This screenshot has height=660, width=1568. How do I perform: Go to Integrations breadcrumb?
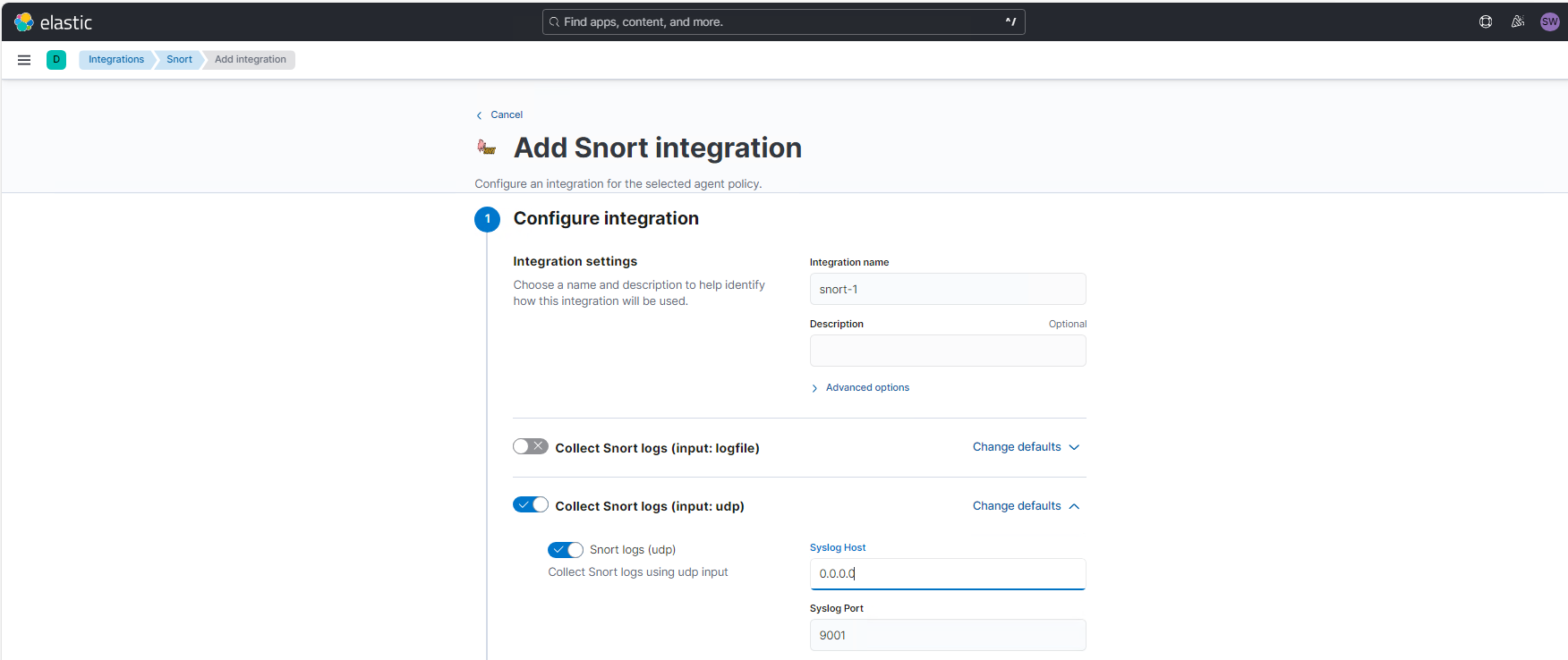[116, 60]
